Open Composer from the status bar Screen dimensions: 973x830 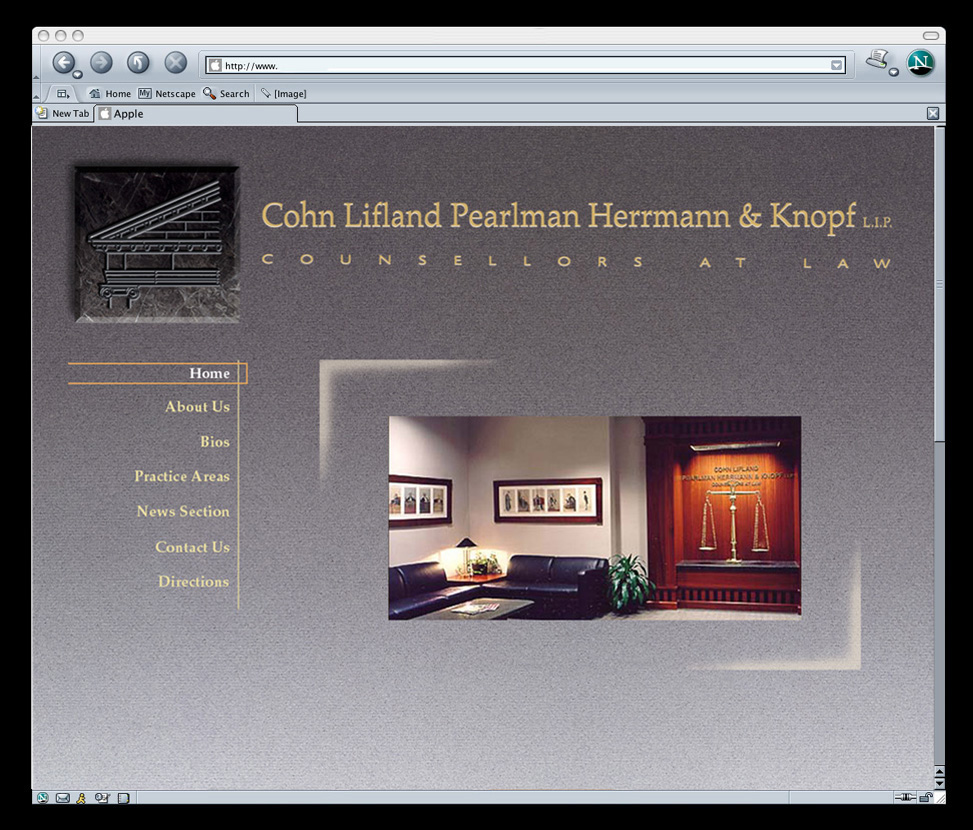[x=102, y=798]
